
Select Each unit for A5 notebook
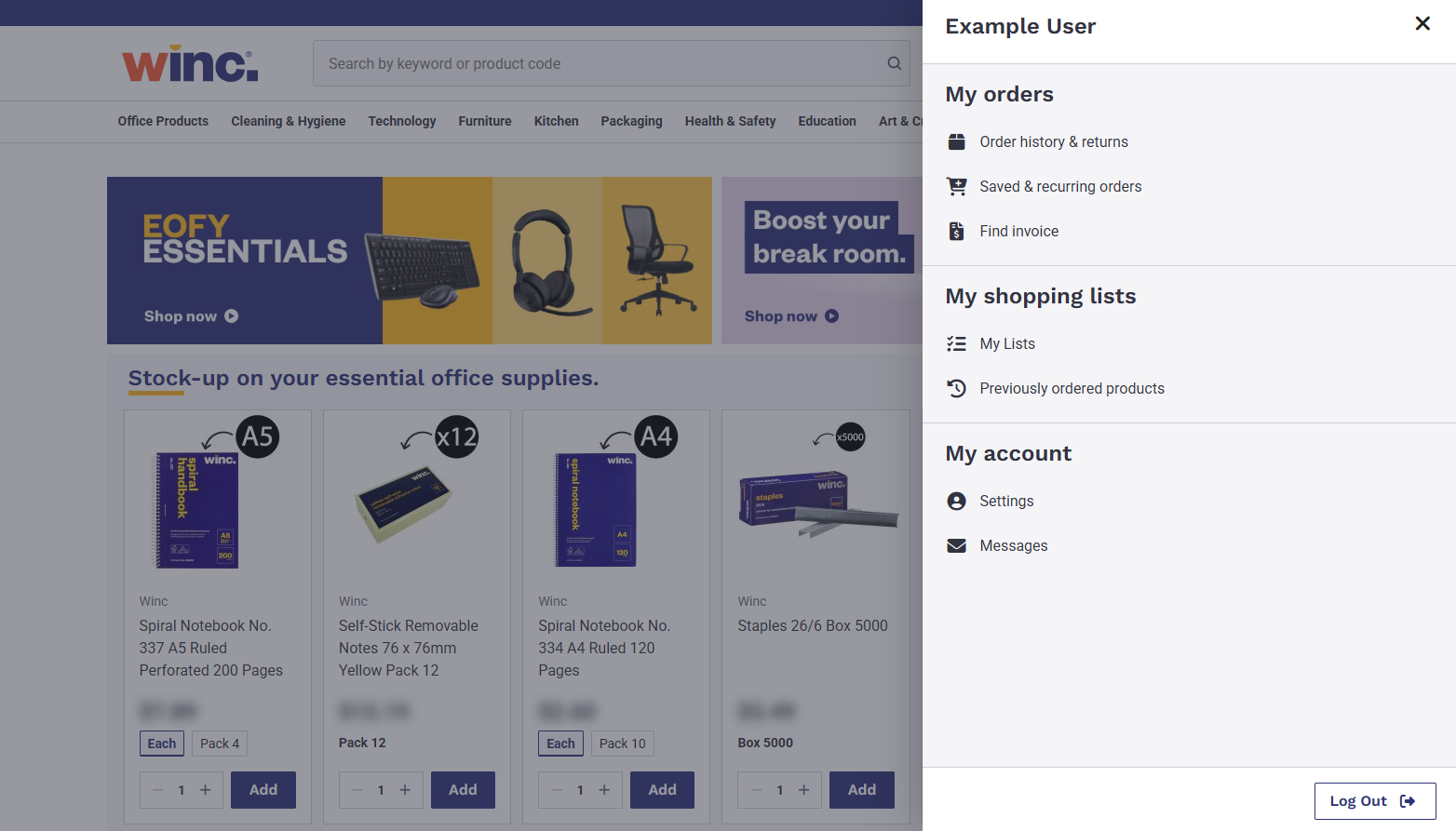(x=162, y=744)
